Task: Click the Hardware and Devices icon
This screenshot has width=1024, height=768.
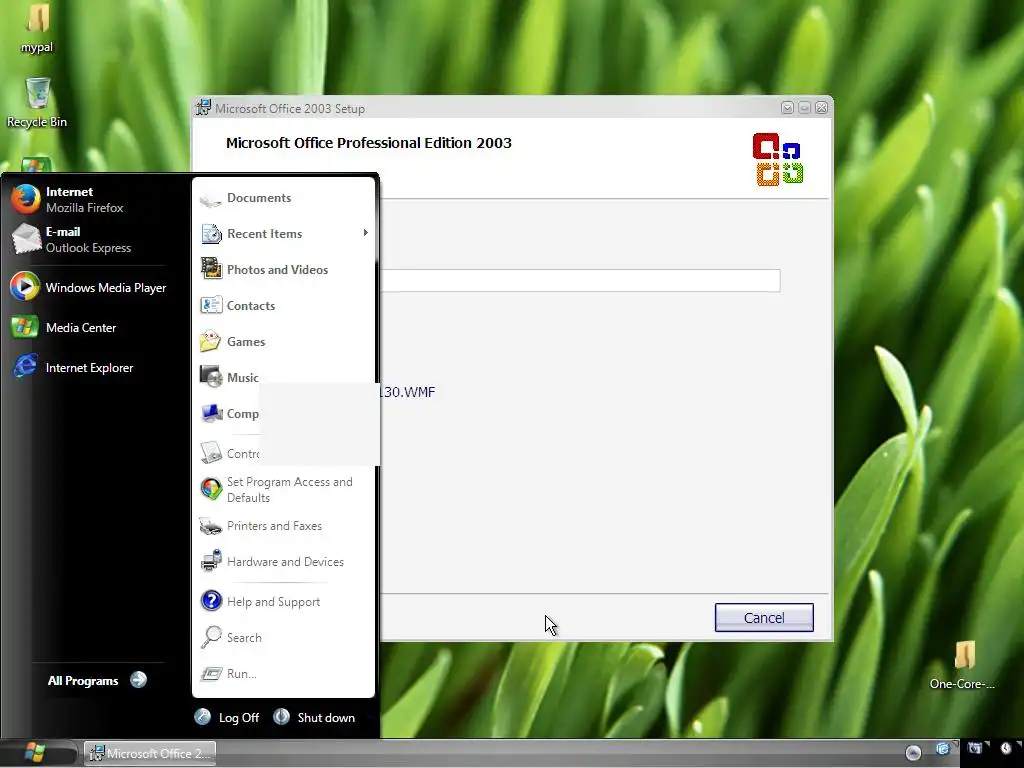Action: 211,561
